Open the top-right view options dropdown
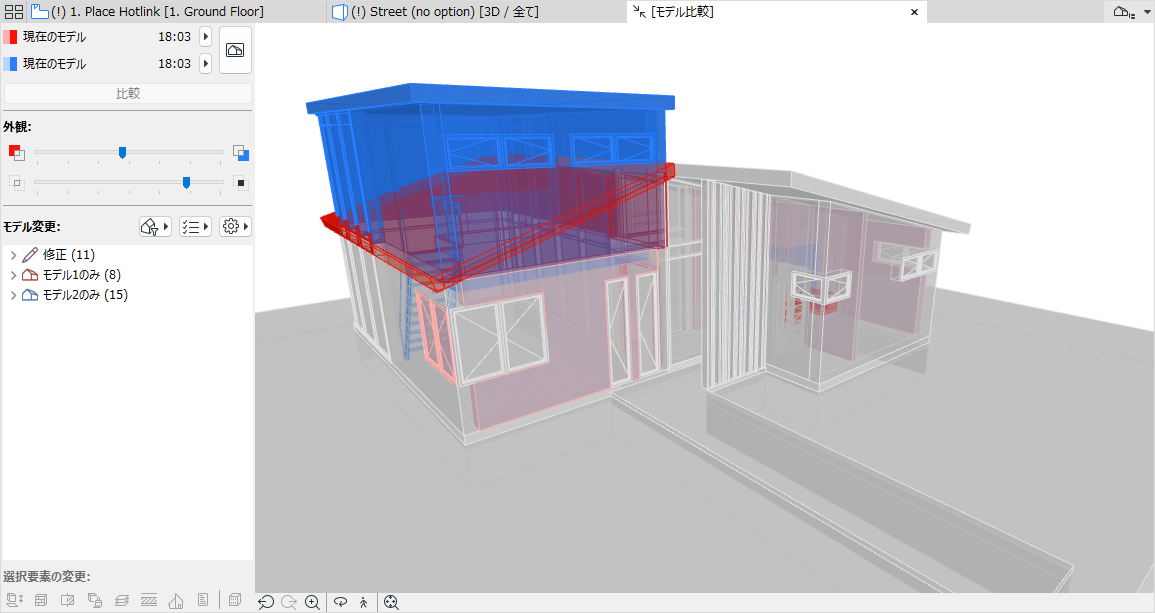 pyautogui.click(x=1128, y=12)
